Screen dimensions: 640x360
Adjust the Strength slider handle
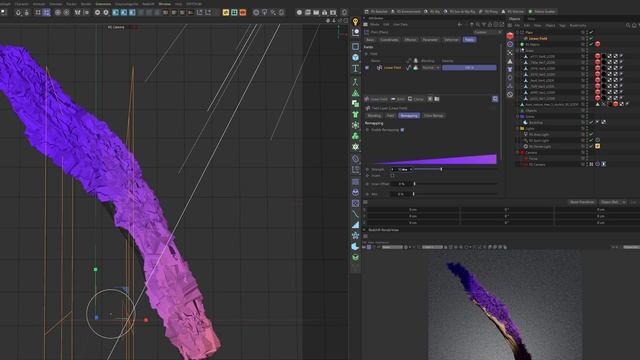point(441,169)
